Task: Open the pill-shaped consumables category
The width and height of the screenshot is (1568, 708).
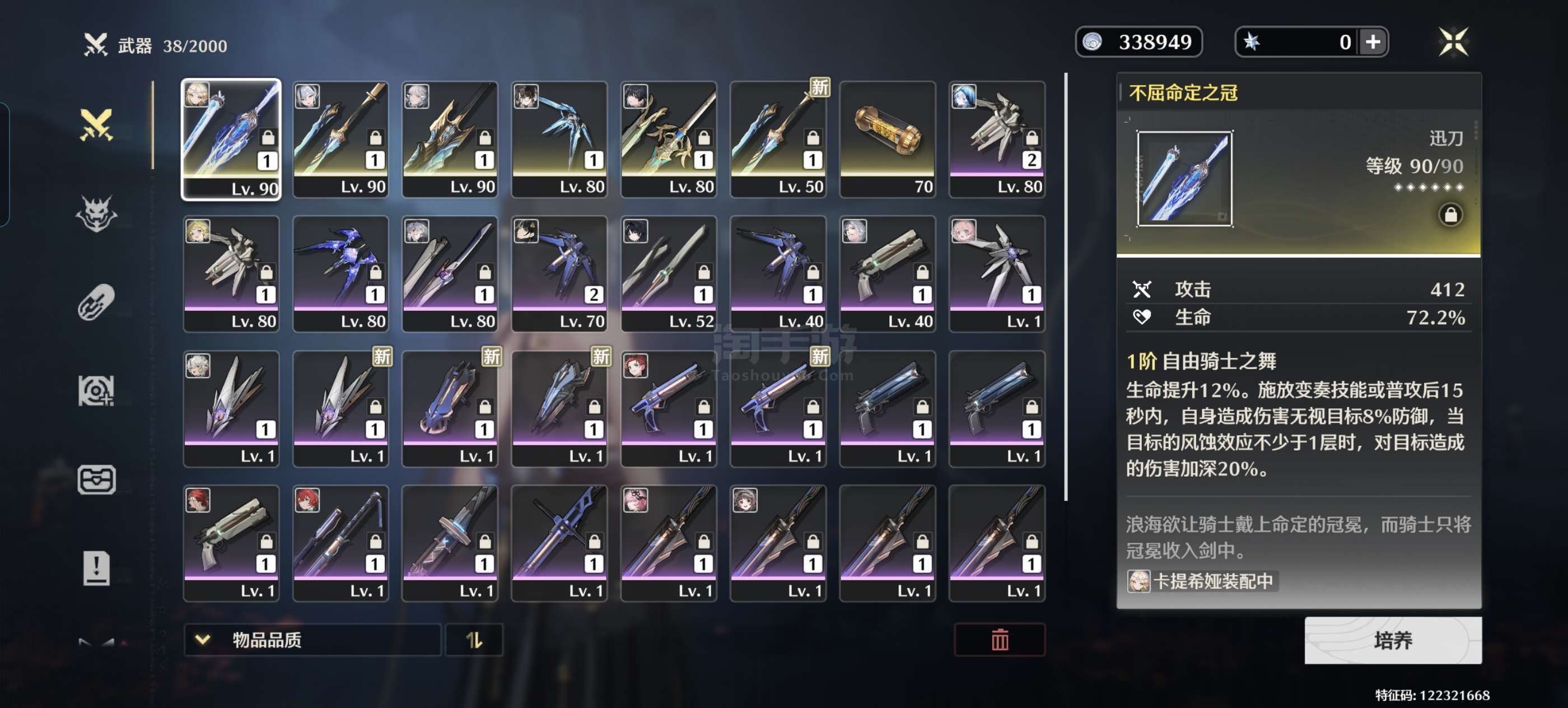Action: pos(96,302)
